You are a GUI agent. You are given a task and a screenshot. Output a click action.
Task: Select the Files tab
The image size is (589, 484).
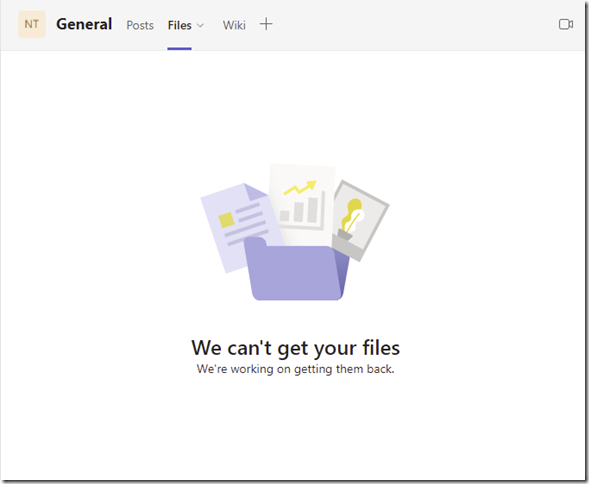(180, 25)
